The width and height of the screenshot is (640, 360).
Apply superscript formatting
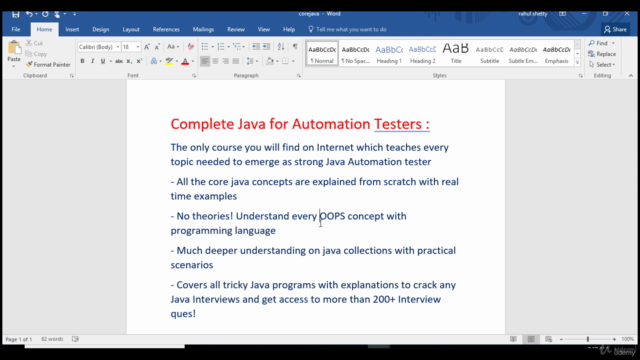139,61
